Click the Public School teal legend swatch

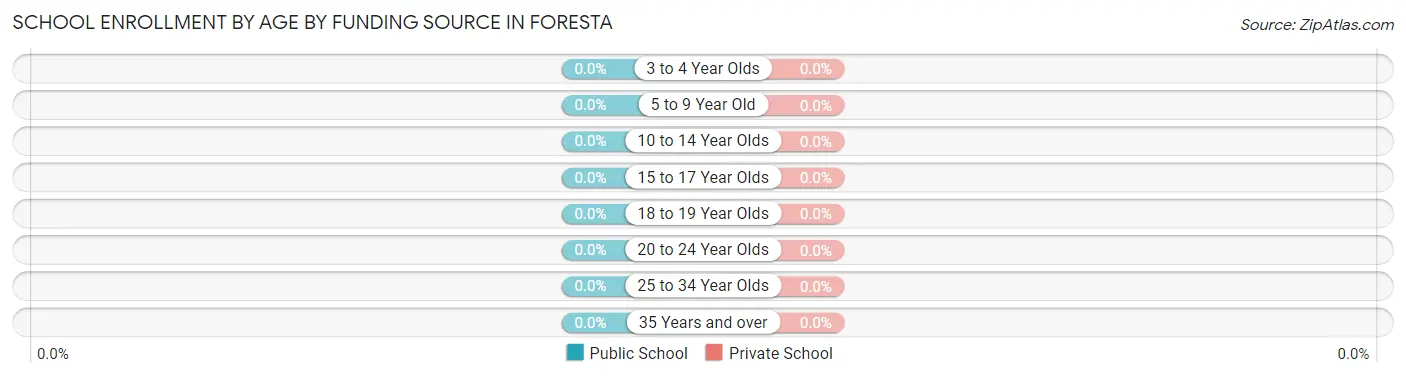tap(575, 353)
